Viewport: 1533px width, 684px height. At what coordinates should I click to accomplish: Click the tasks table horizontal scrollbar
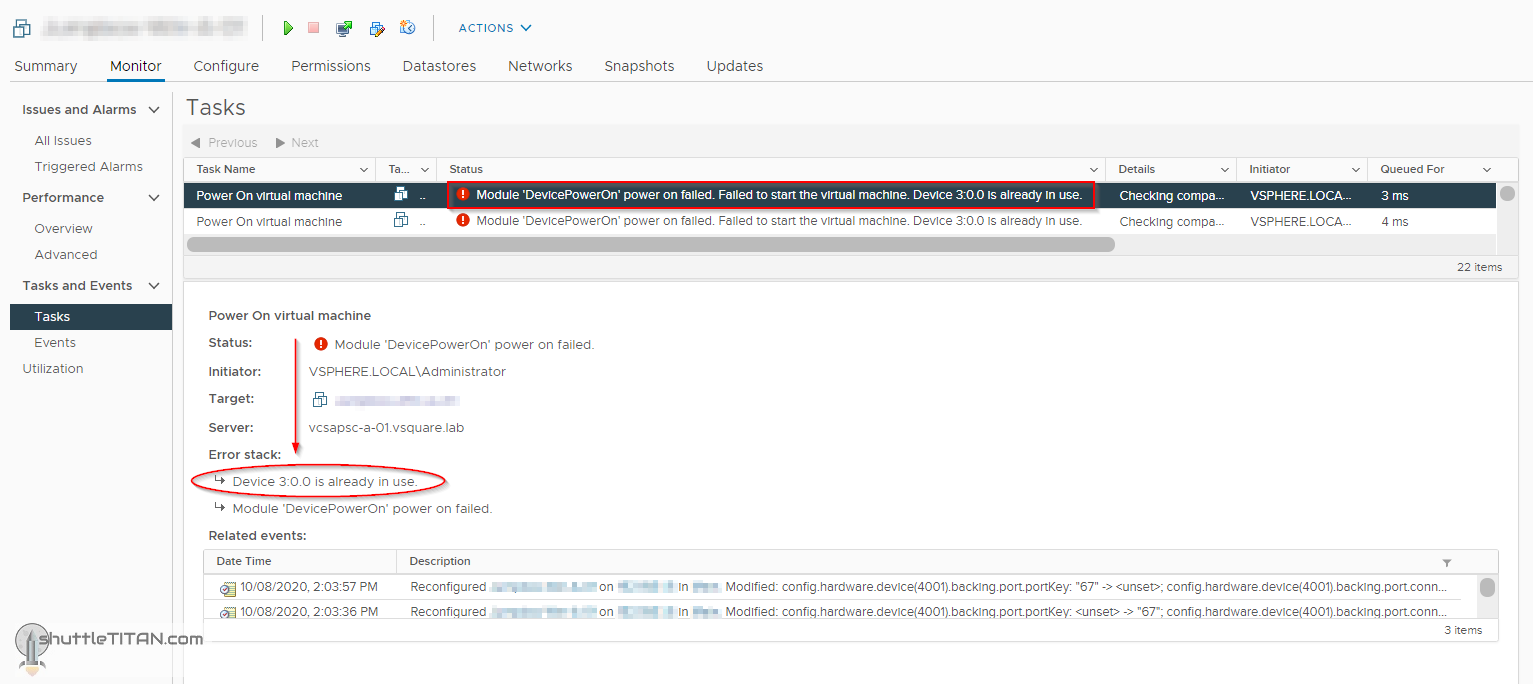pyautogui.click(x=650, y=244)
